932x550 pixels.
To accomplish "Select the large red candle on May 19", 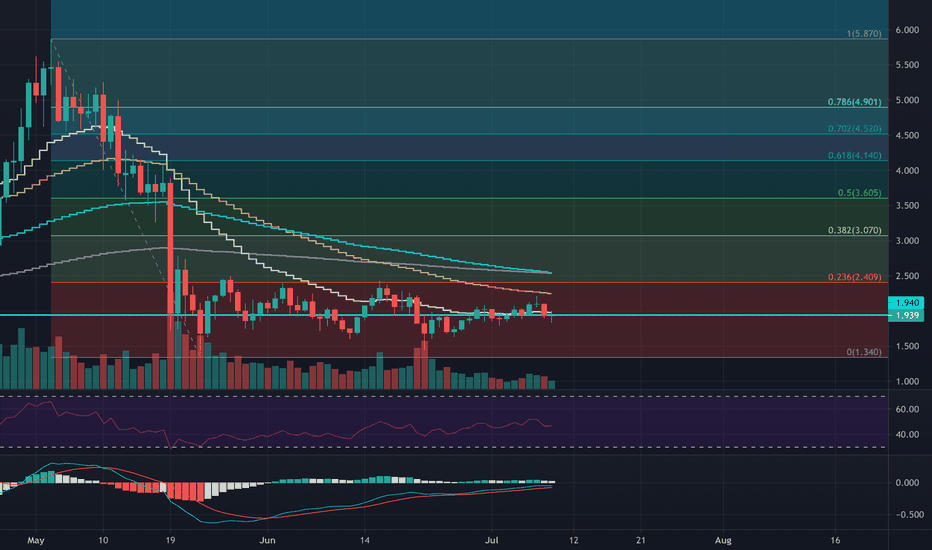I will coord(171,249).
